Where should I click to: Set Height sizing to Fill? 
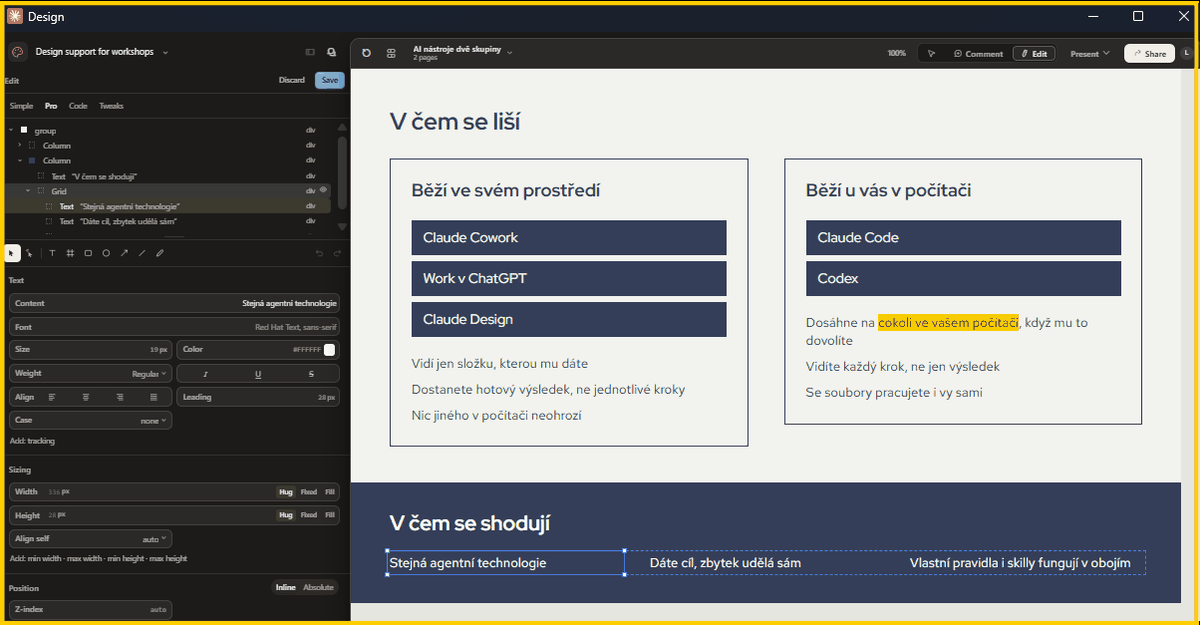tap(330, 515)
